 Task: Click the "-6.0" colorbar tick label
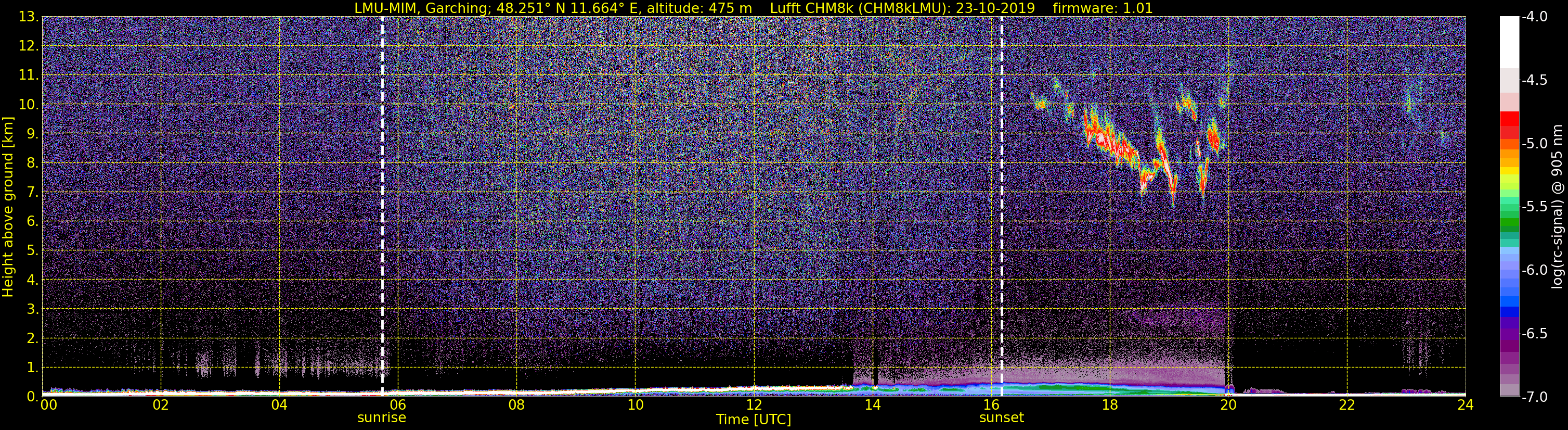coord(1534,270)
